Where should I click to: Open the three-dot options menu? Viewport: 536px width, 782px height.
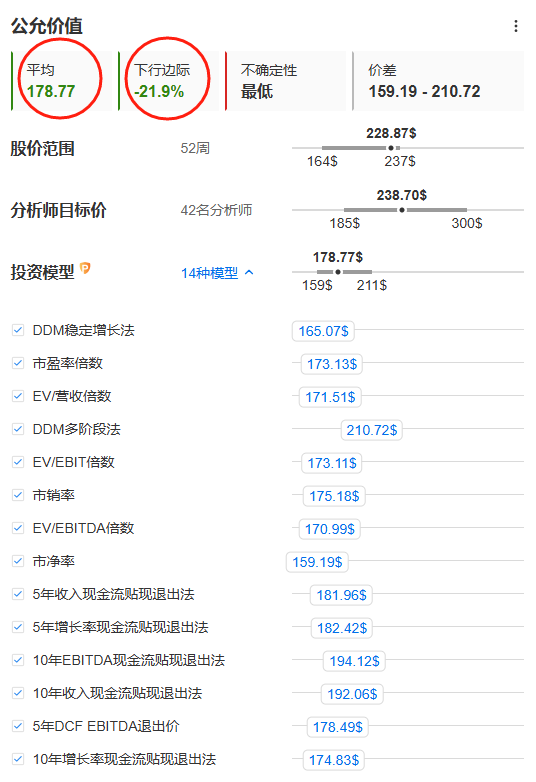516,26
